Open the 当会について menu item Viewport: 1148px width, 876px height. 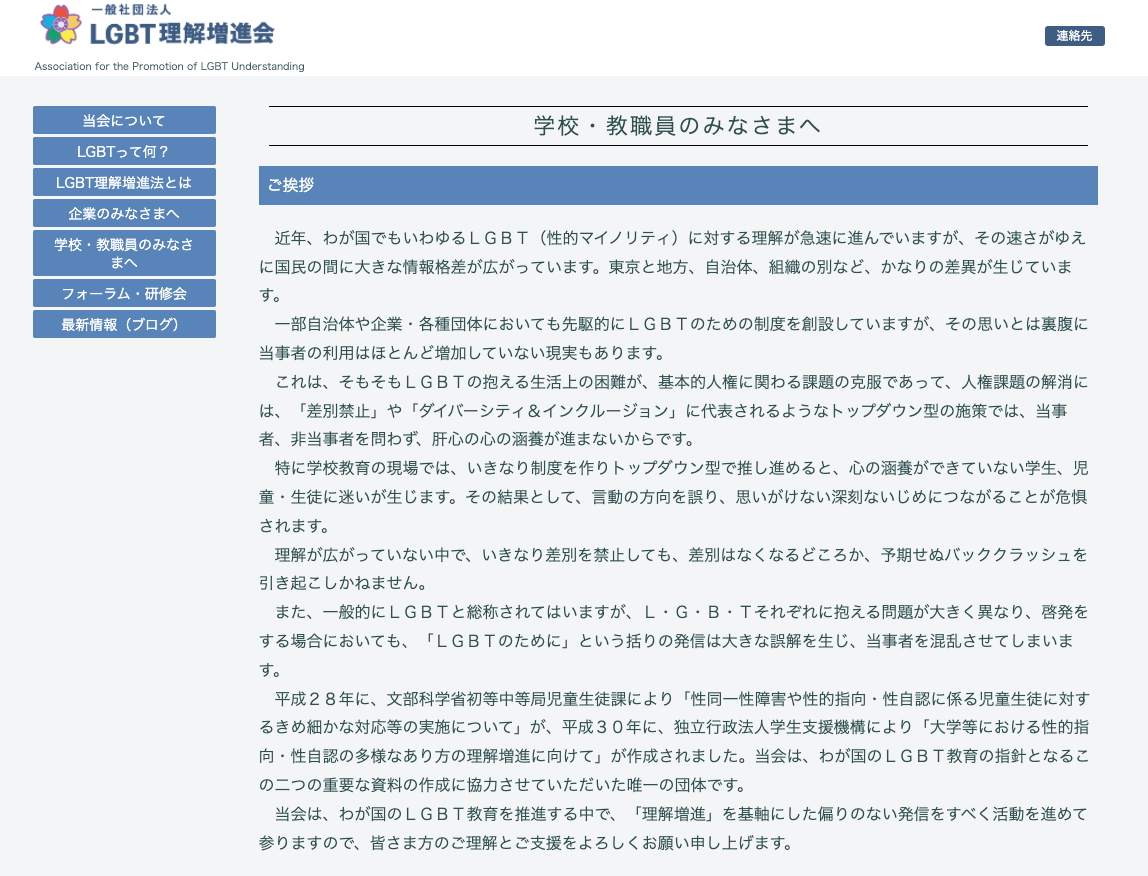(x=124, y=120)
